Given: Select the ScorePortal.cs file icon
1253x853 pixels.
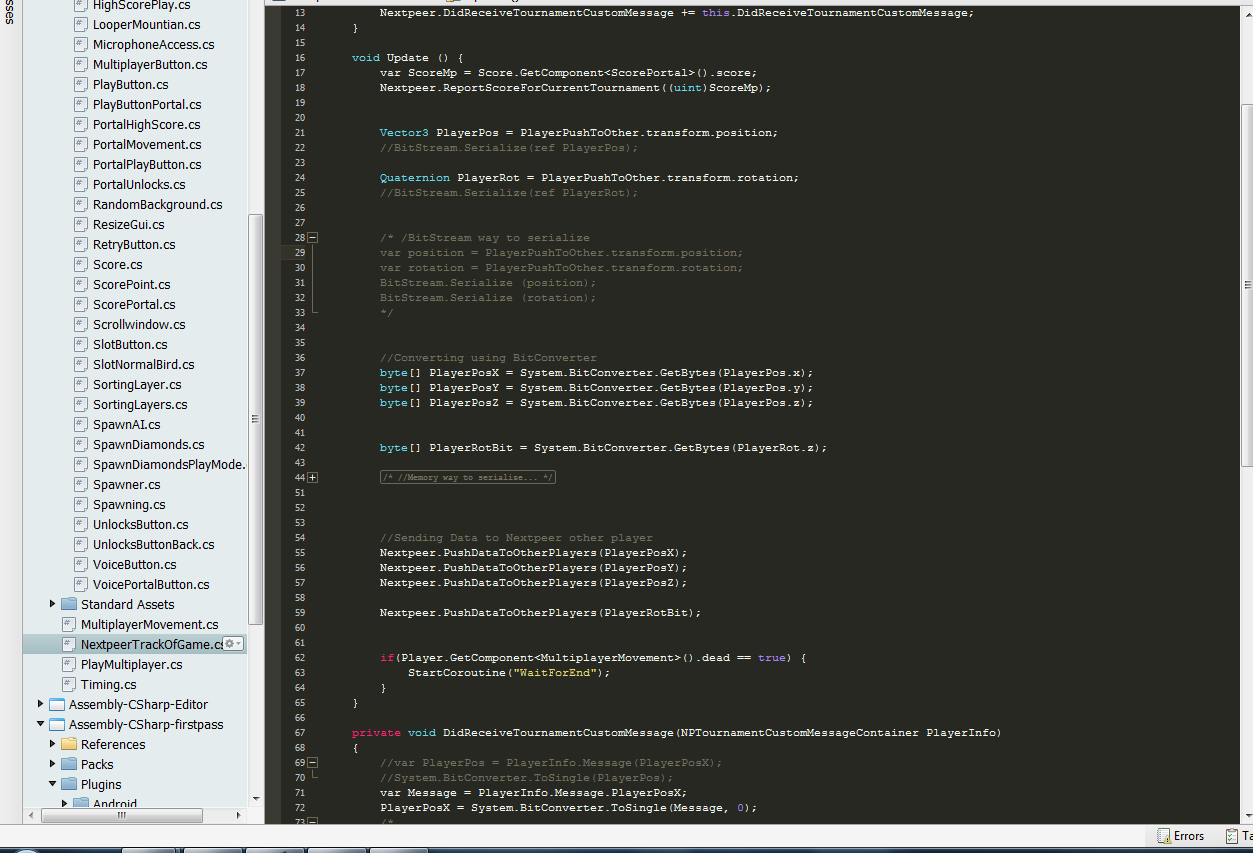Looking at the screenshot, I should 81,305.
